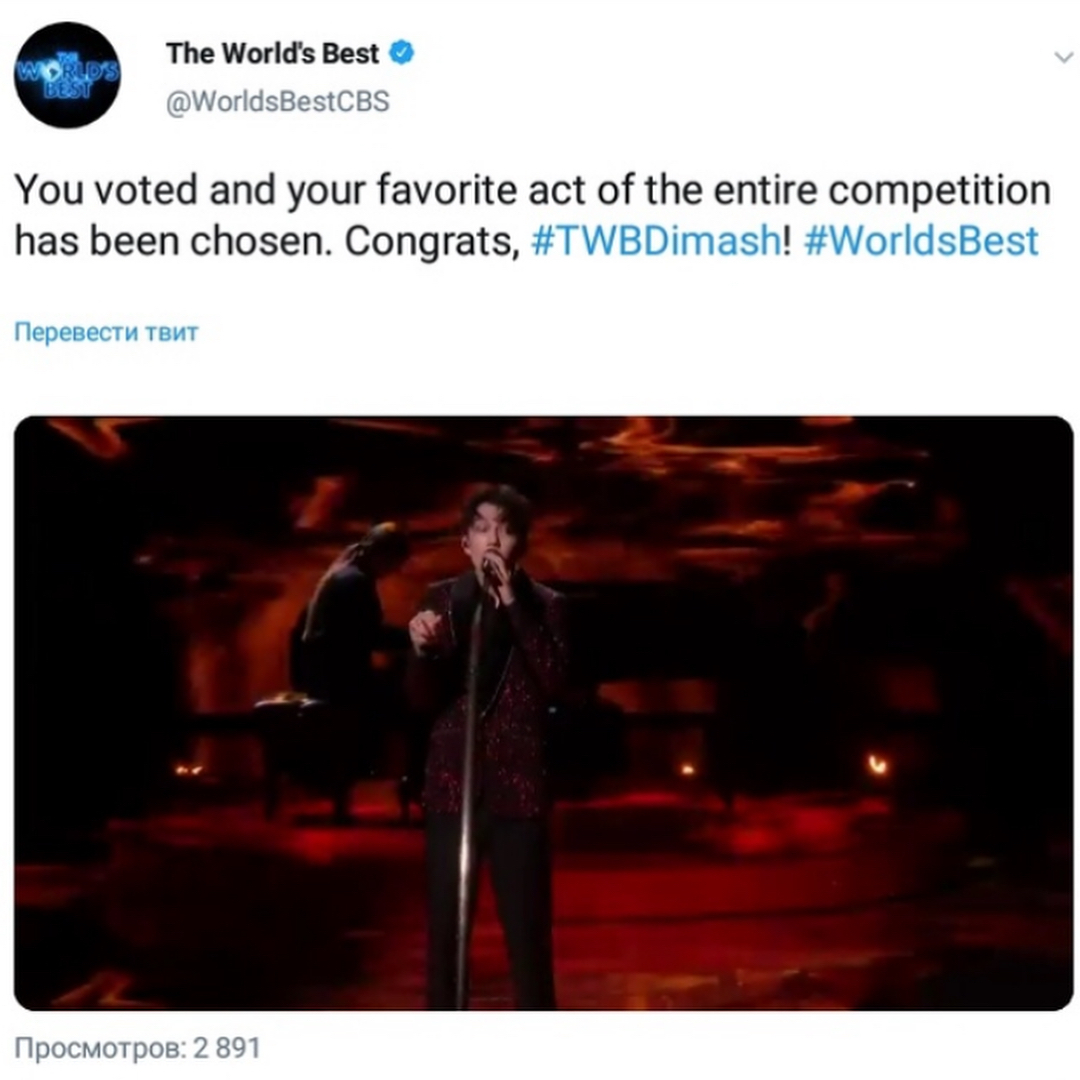Click Перевести твит to translate
Screen dimensions: 1080x1080
pyautogui.click(x=106, y=332)
